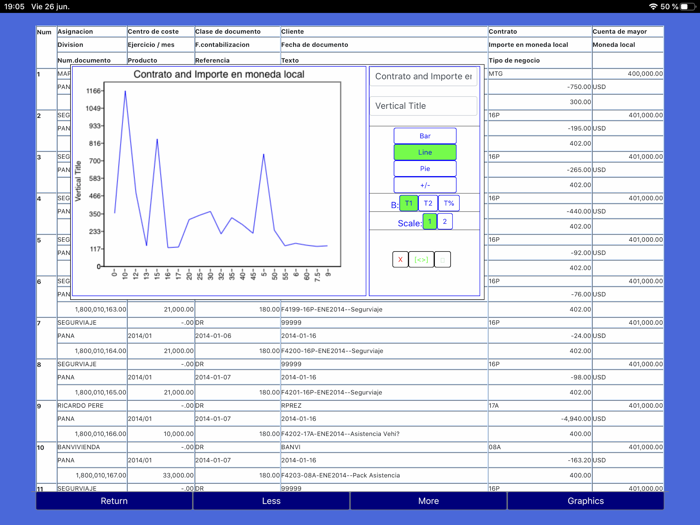Screen dimensions: 700x525
Task: Tap the Ejercicio / mes header
Action: tap(161, 45)
